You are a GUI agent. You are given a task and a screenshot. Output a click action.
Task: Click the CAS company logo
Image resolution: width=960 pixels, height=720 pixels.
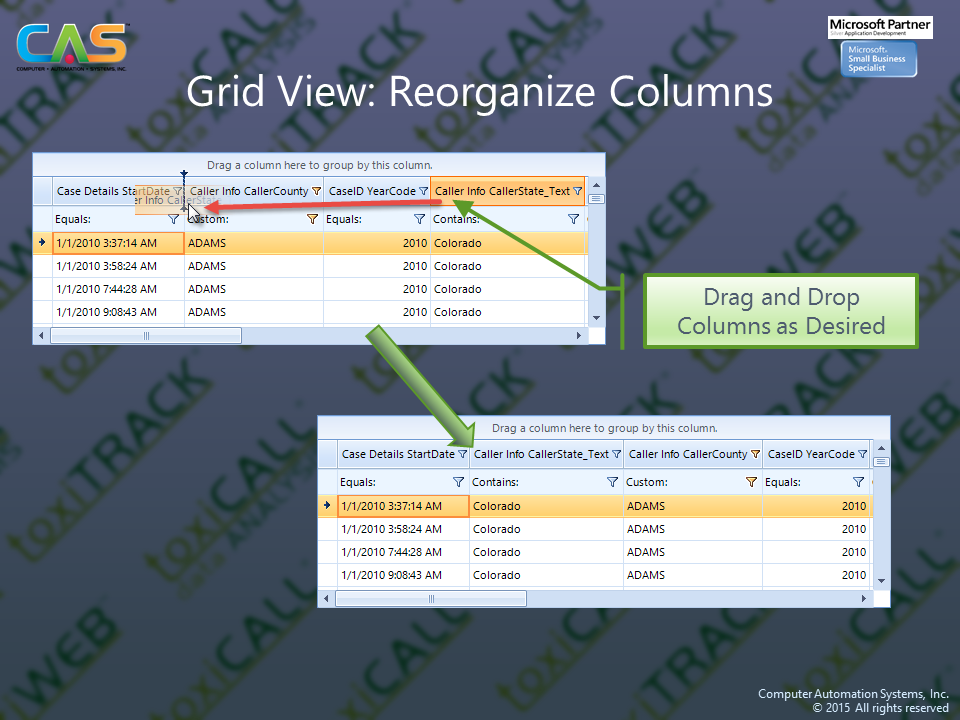[72, 47]
